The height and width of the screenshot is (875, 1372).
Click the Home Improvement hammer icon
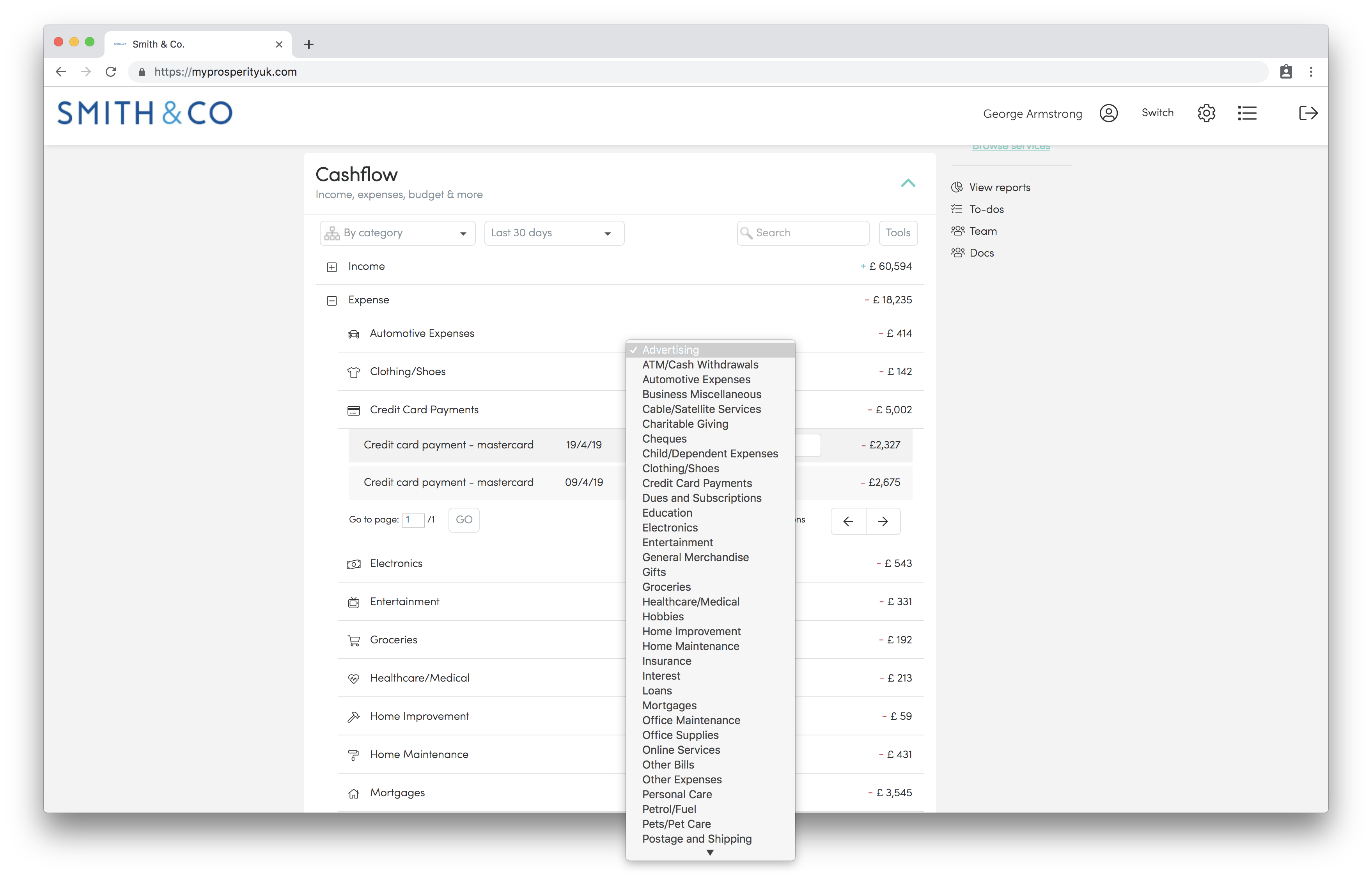tap(354, 717)
